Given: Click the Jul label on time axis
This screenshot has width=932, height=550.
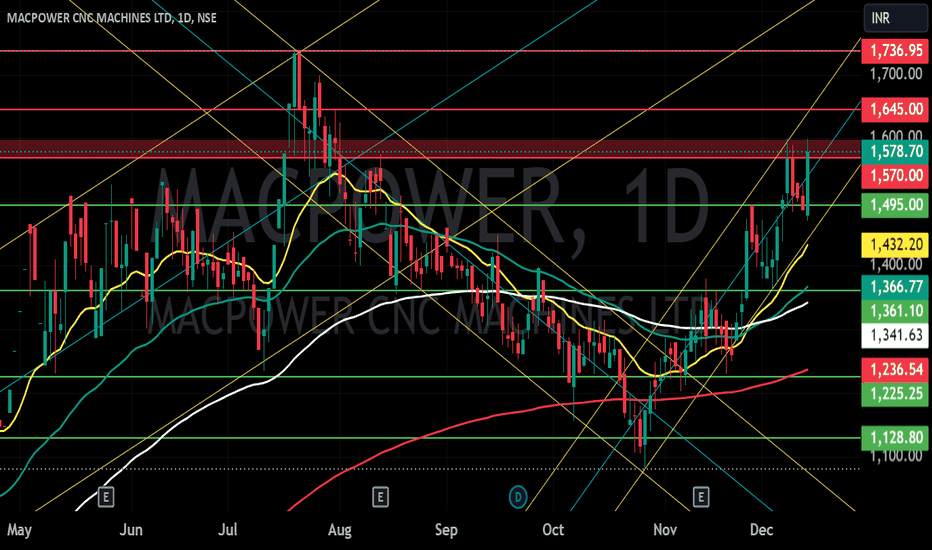Looking at the screenshot, I should click(x=228, y=530).
